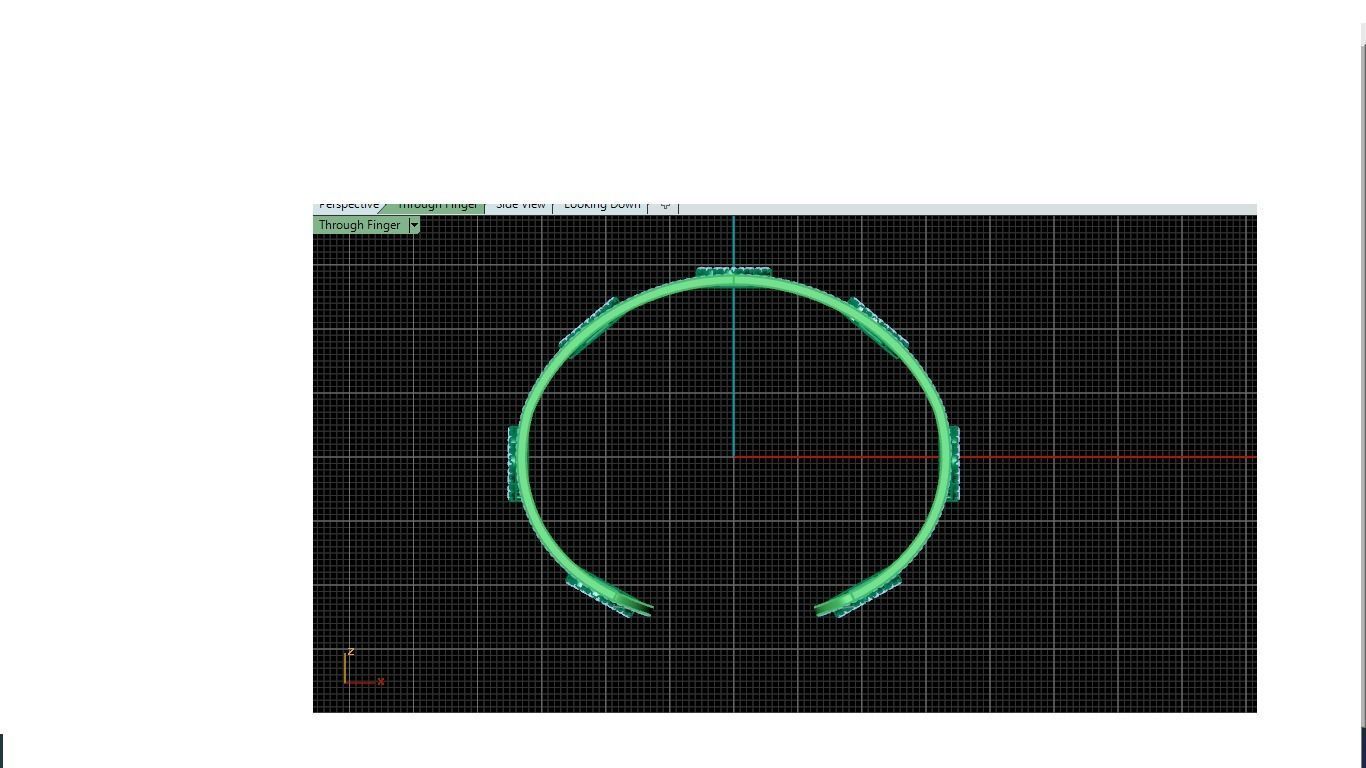Viewport: 1366px width, 768px height.
Task: Select the left side gemstone setting
Action: click(x=513, y=464)
